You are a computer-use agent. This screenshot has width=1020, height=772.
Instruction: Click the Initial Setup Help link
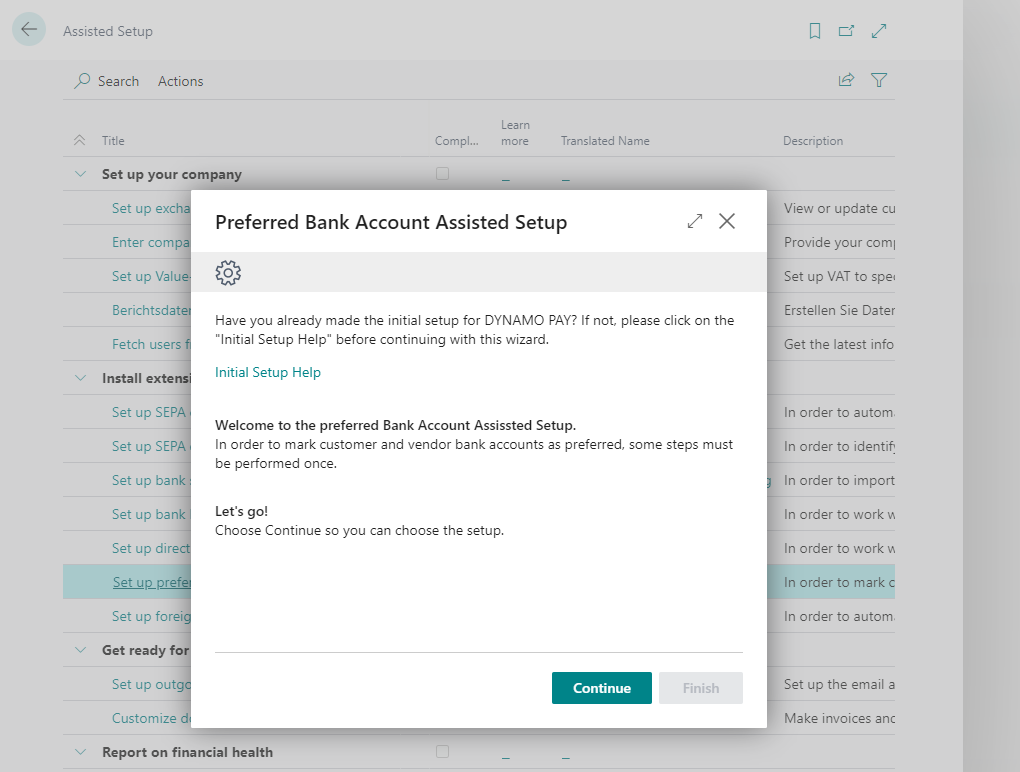[267, 372]
